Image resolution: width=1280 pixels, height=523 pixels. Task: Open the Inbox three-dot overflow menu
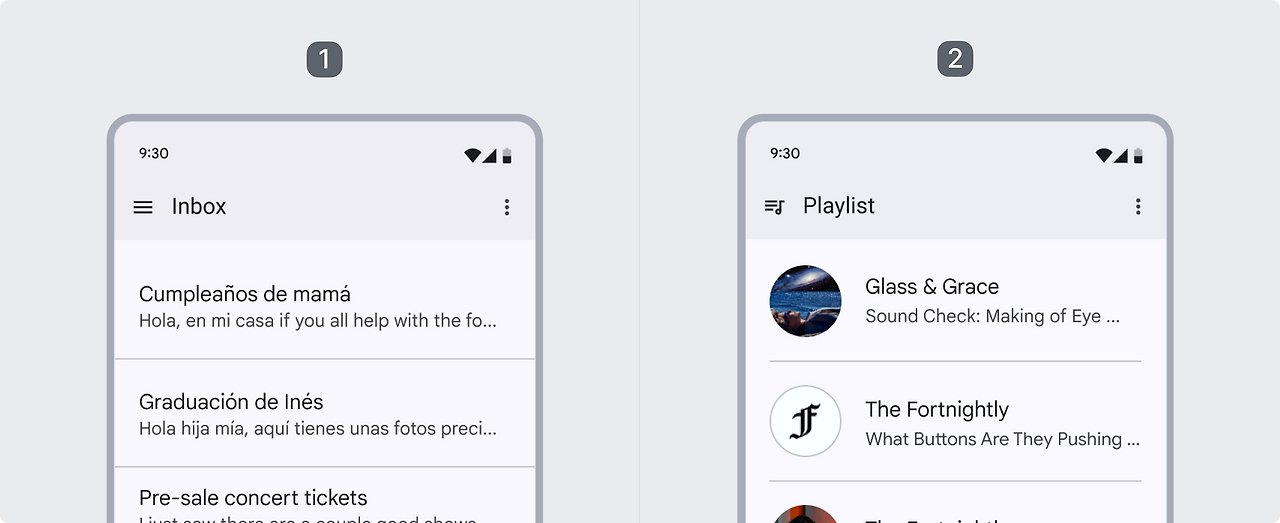pos(507,207)
